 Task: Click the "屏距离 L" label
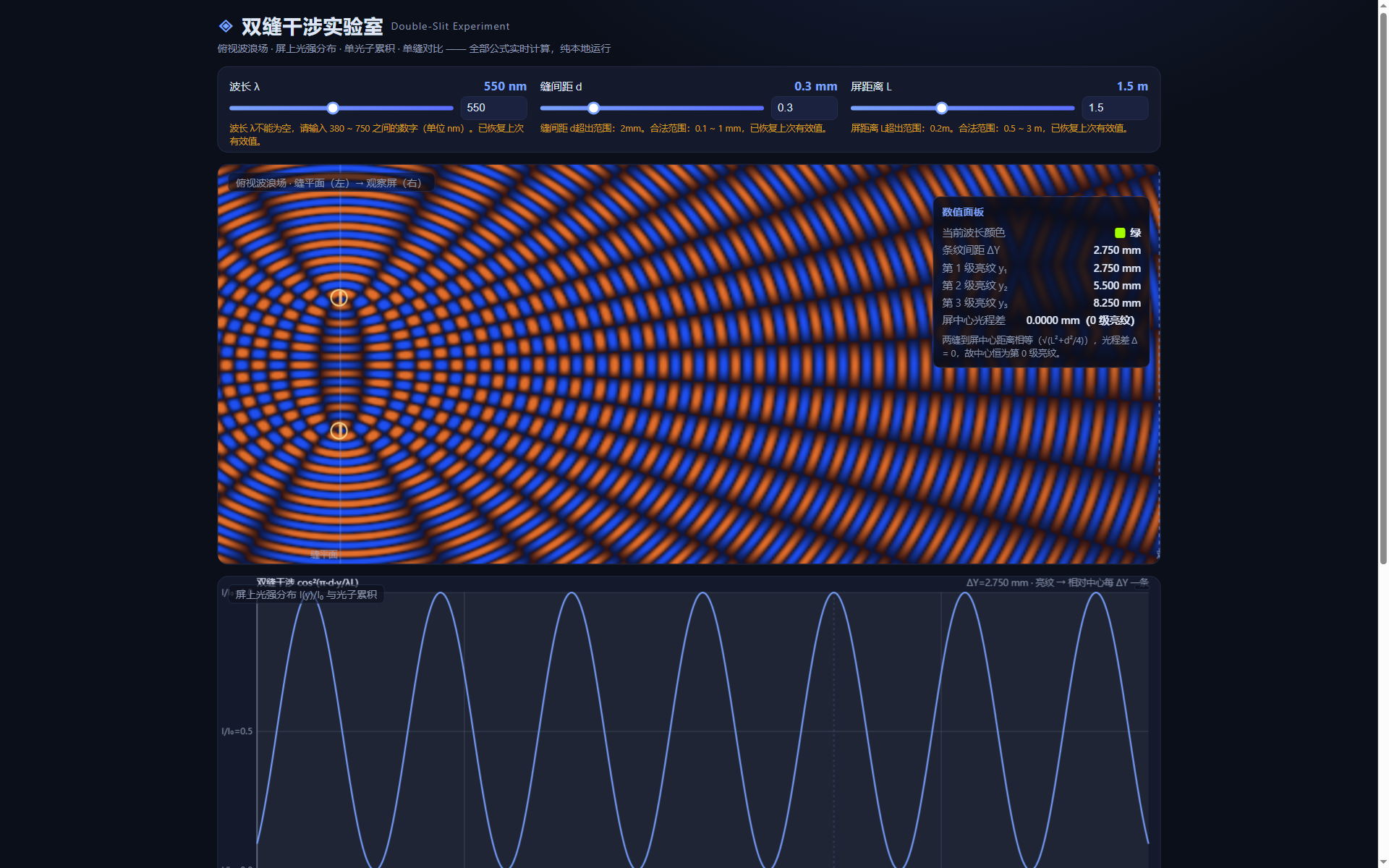point(871,87)
